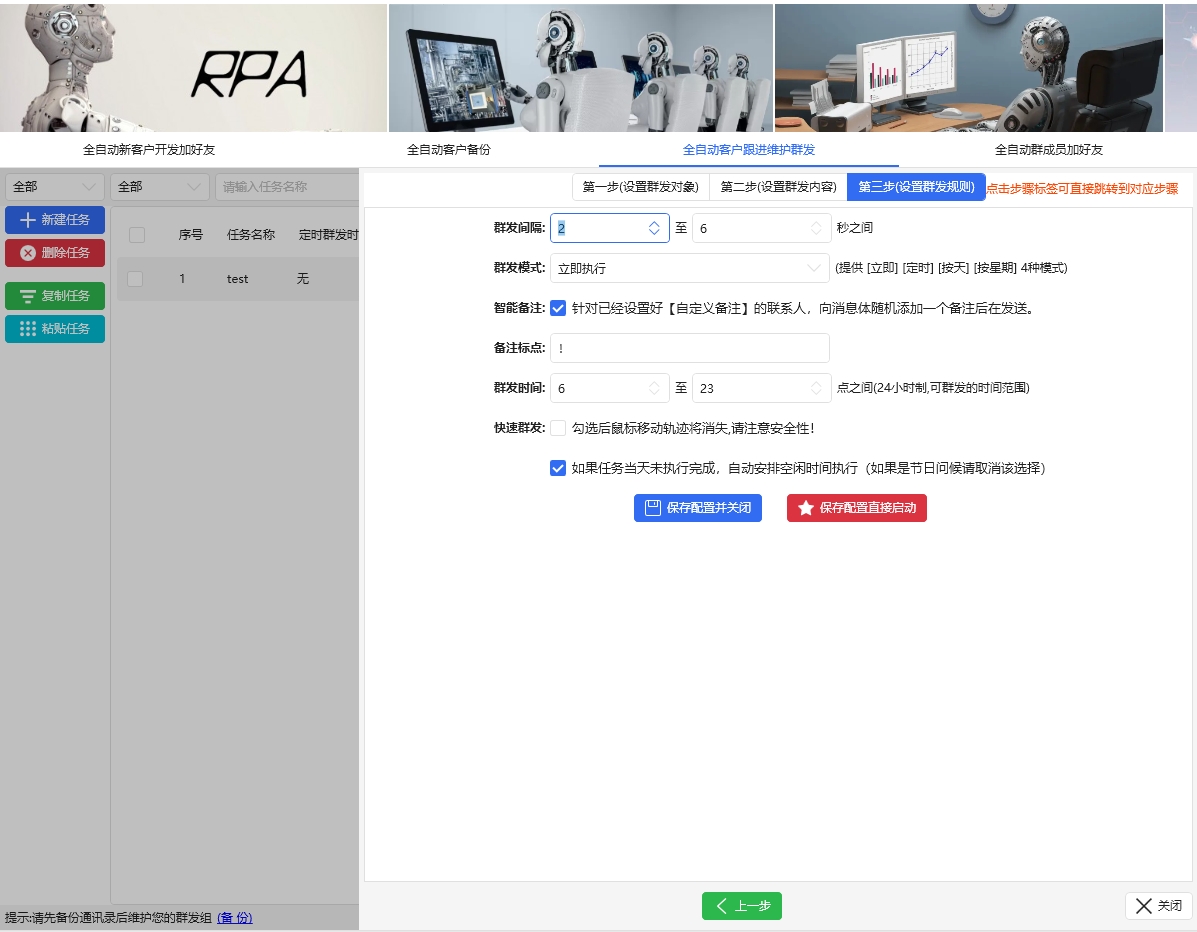Open the first 全部 filter dropdown
This screenshot has width=1197, height=932.
point(54,186)
